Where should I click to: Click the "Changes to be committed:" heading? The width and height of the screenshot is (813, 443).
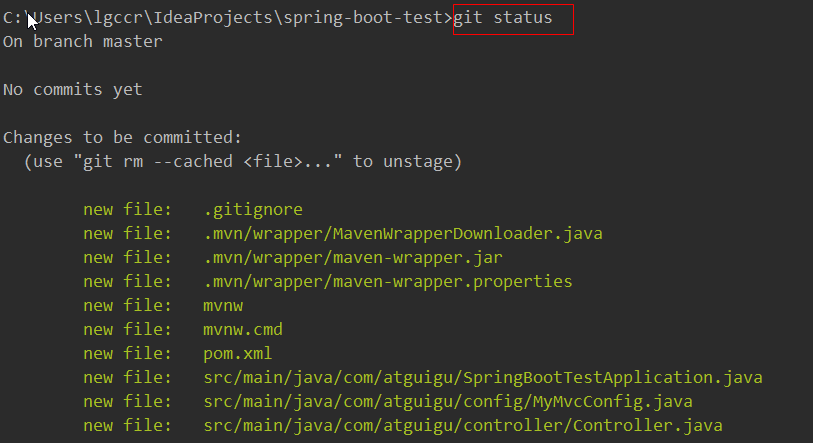[123, 138]
